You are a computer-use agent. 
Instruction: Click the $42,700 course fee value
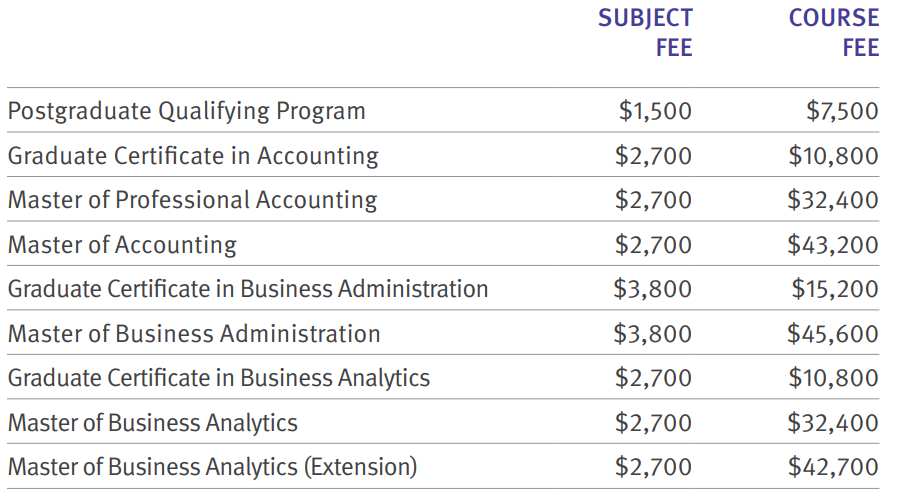tap(833, 467)
